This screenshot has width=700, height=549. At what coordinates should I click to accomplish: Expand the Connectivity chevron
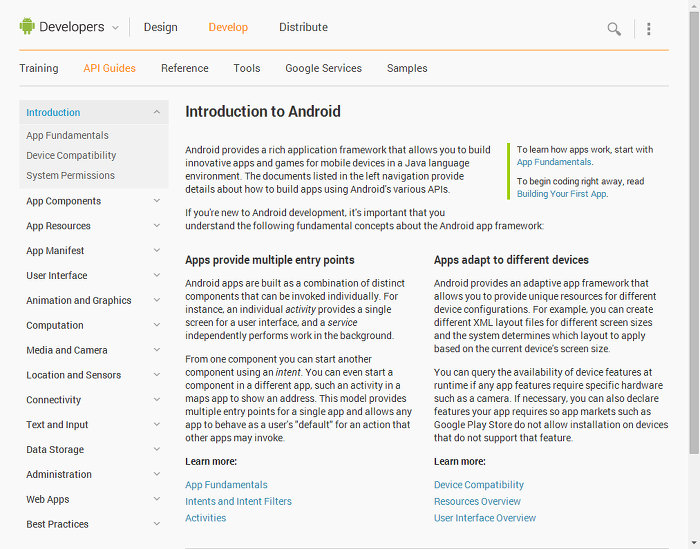157,399
